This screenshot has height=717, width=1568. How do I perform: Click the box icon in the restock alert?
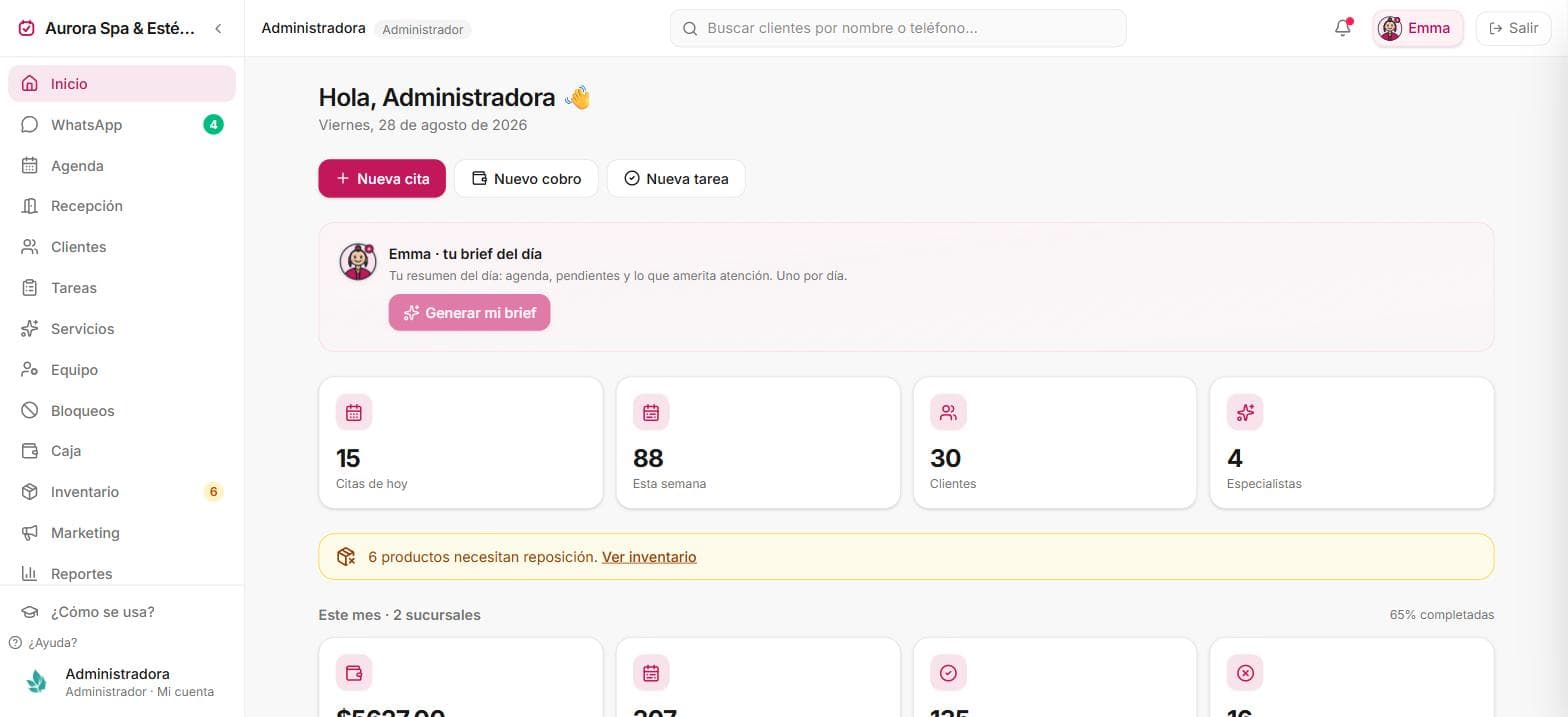pyautogui.click(x=346, y=557)
